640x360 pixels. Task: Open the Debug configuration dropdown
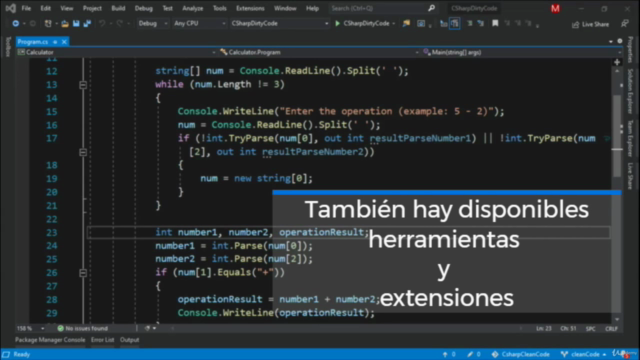153,24
